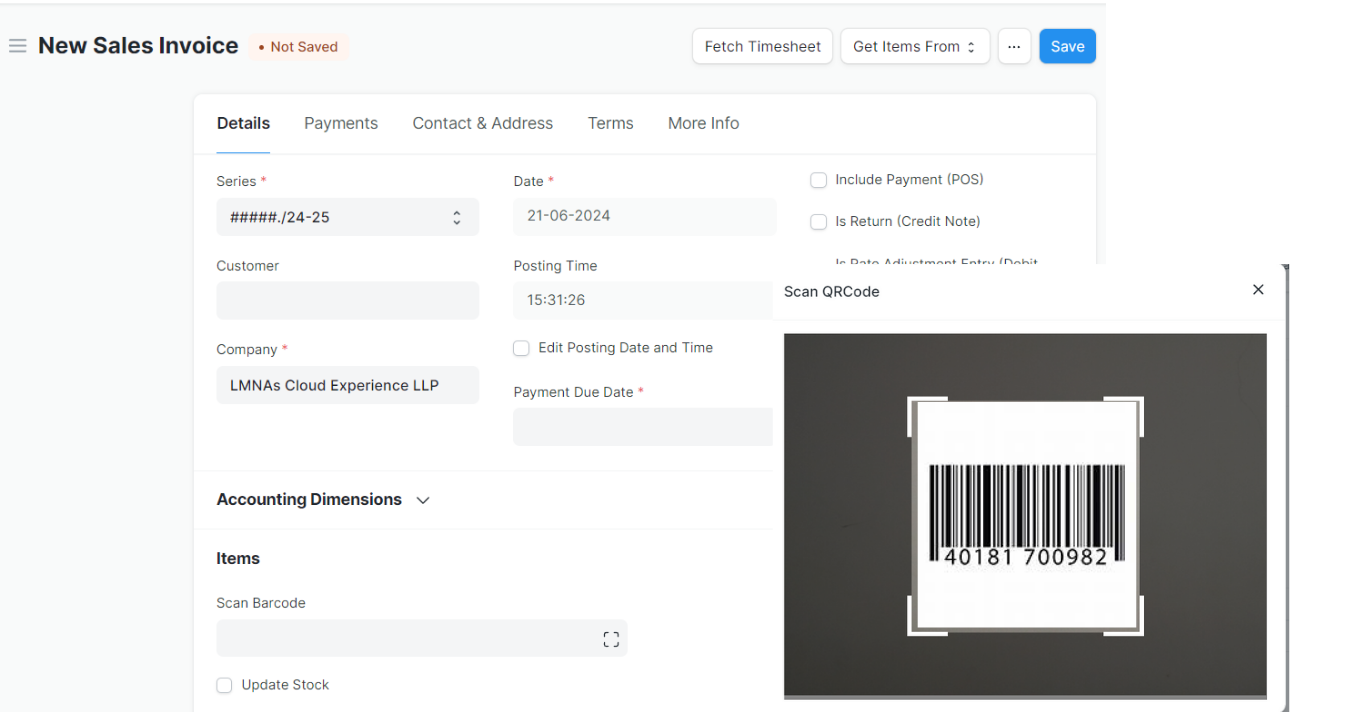Click the Posting Time field 15:31:26
Viewport: 1366px width, 712px height.
coord(643,301)
